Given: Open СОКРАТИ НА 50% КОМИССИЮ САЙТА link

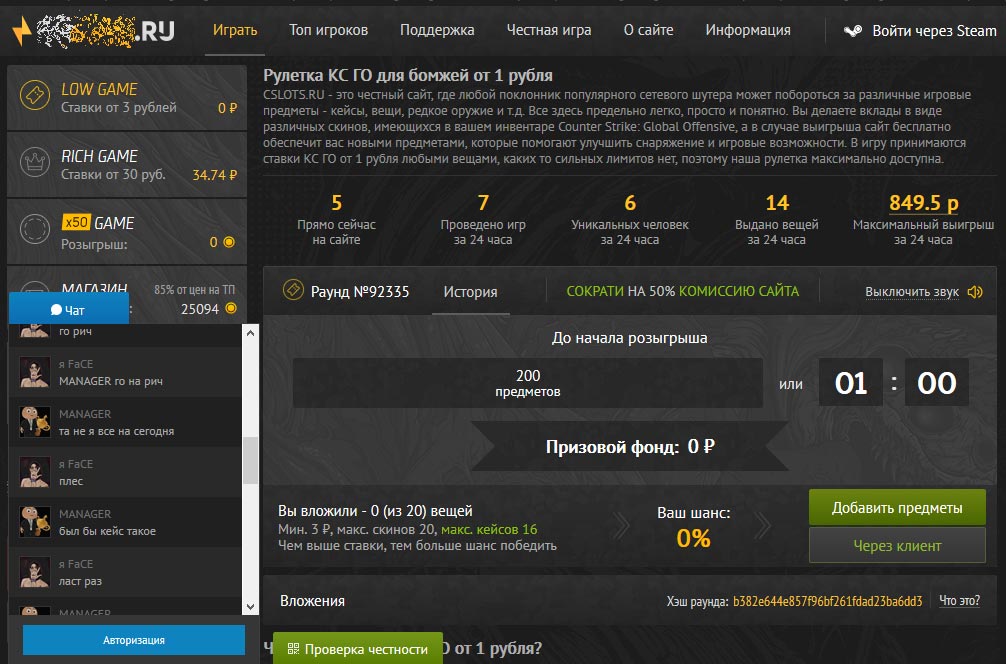Looking at the screenshot, I should click(683, 291).
